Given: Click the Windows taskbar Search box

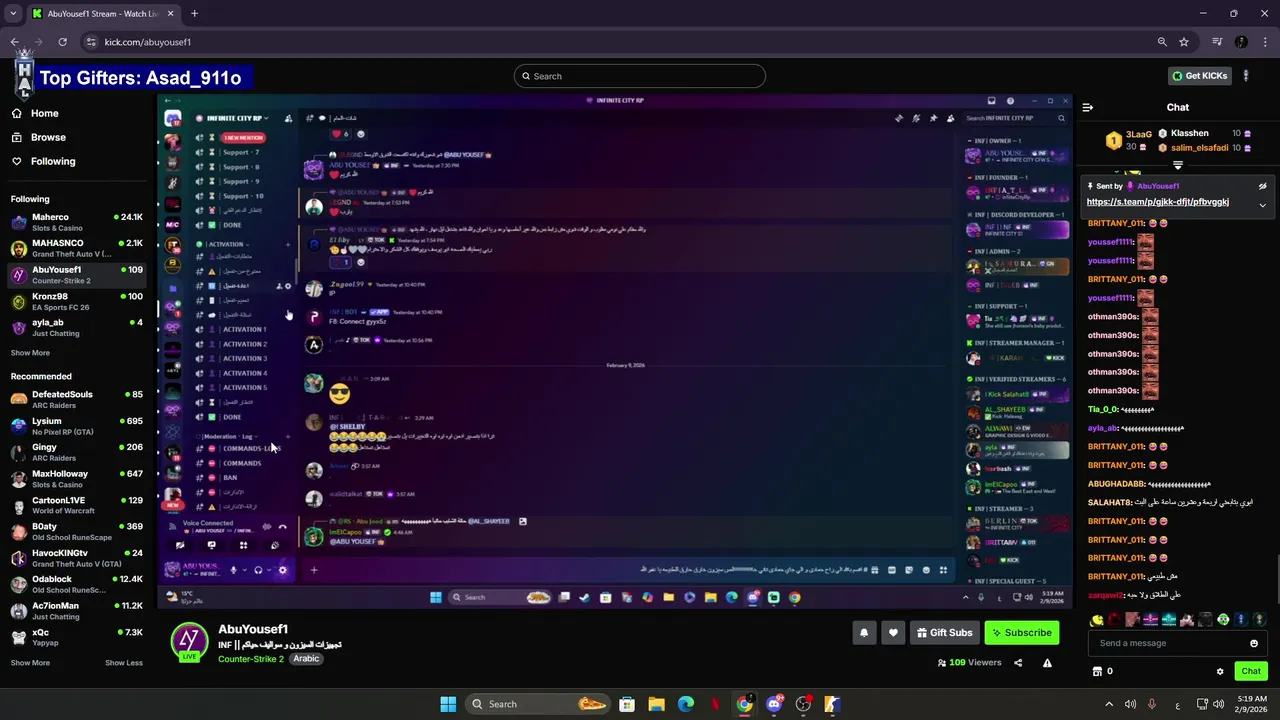Looking at the screenshot, I should [539, 704].
